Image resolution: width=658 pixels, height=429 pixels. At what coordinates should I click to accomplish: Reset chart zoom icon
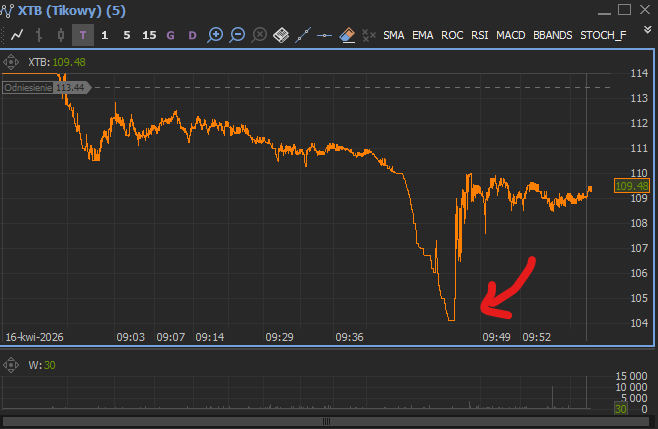click(259, 35)
